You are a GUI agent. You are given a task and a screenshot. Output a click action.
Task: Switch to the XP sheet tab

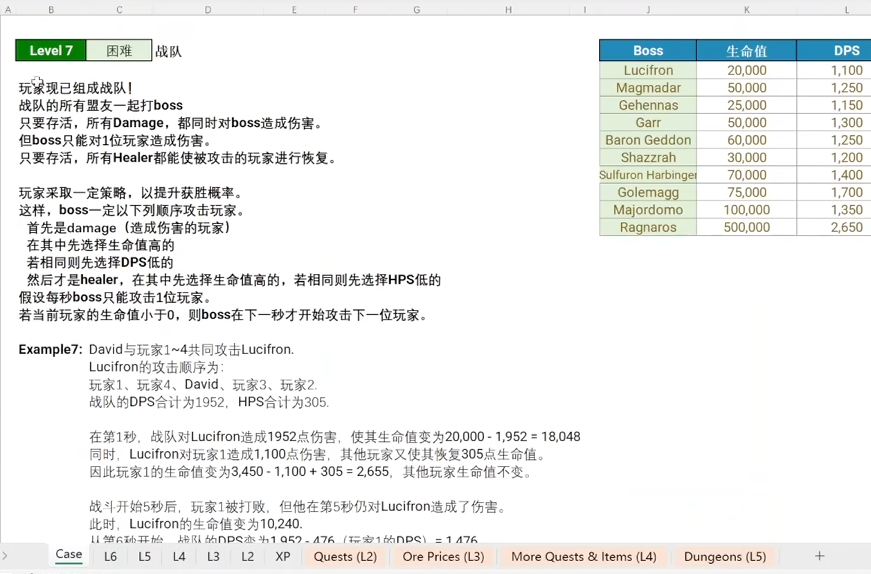click(283, 556)
